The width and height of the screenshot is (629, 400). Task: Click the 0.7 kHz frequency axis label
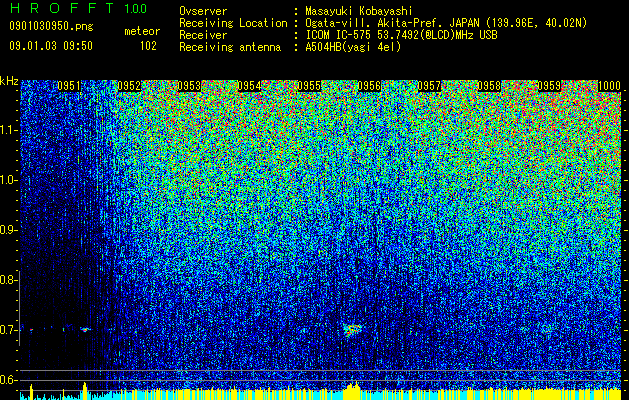point(8,330)
